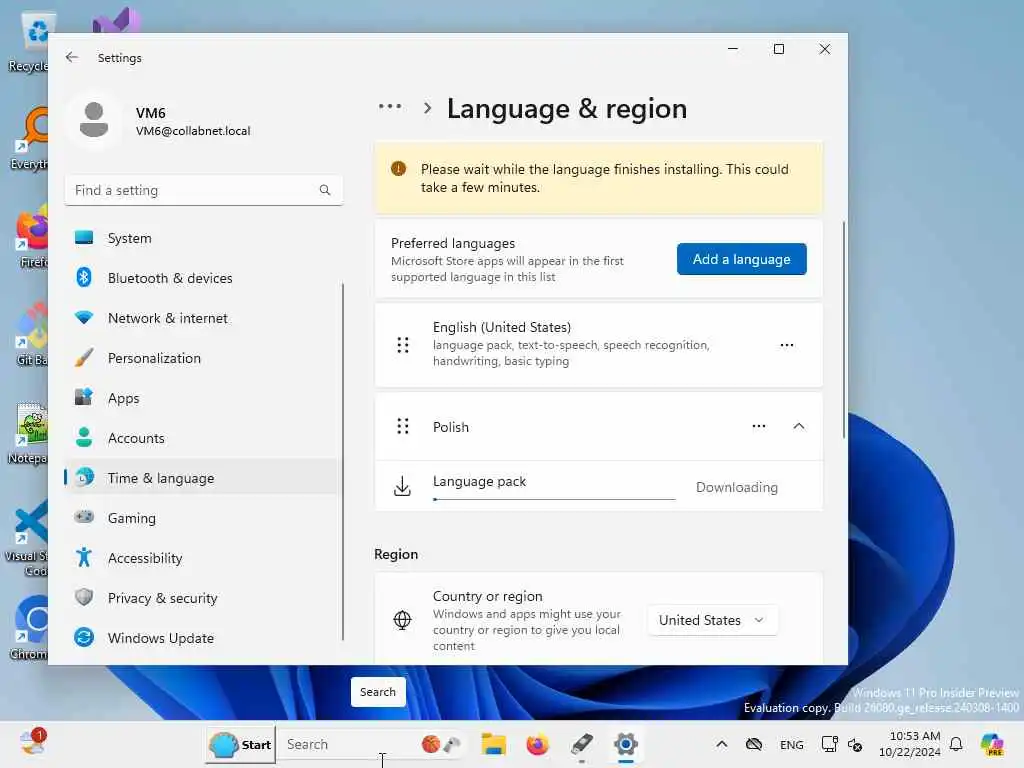Click the volume muted tray icon
The width and height of the screenshot is (1024, 768).
[x=855, y=744]
